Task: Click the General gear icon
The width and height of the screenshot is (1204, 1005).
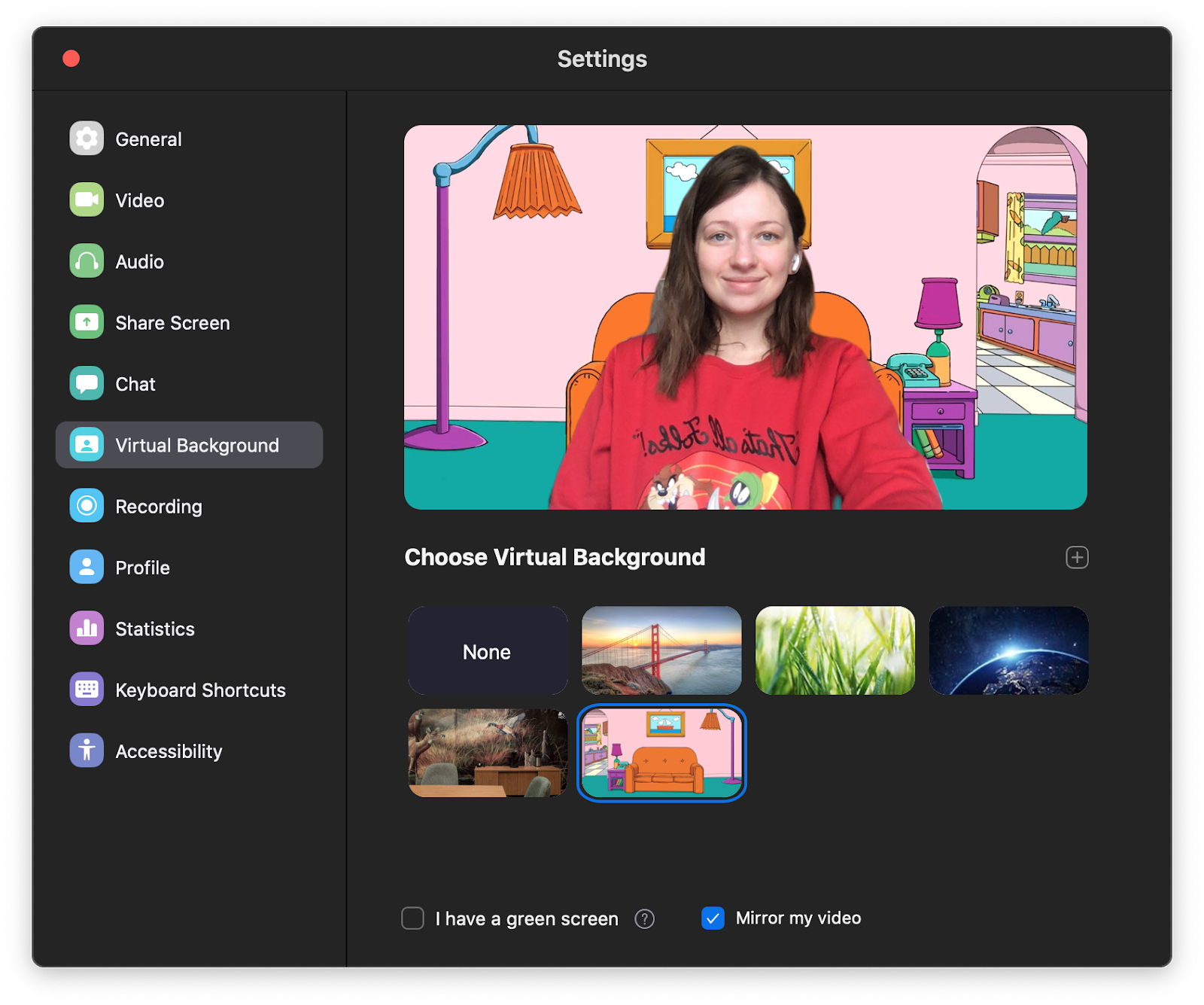Action: click(x=87, y=139)
